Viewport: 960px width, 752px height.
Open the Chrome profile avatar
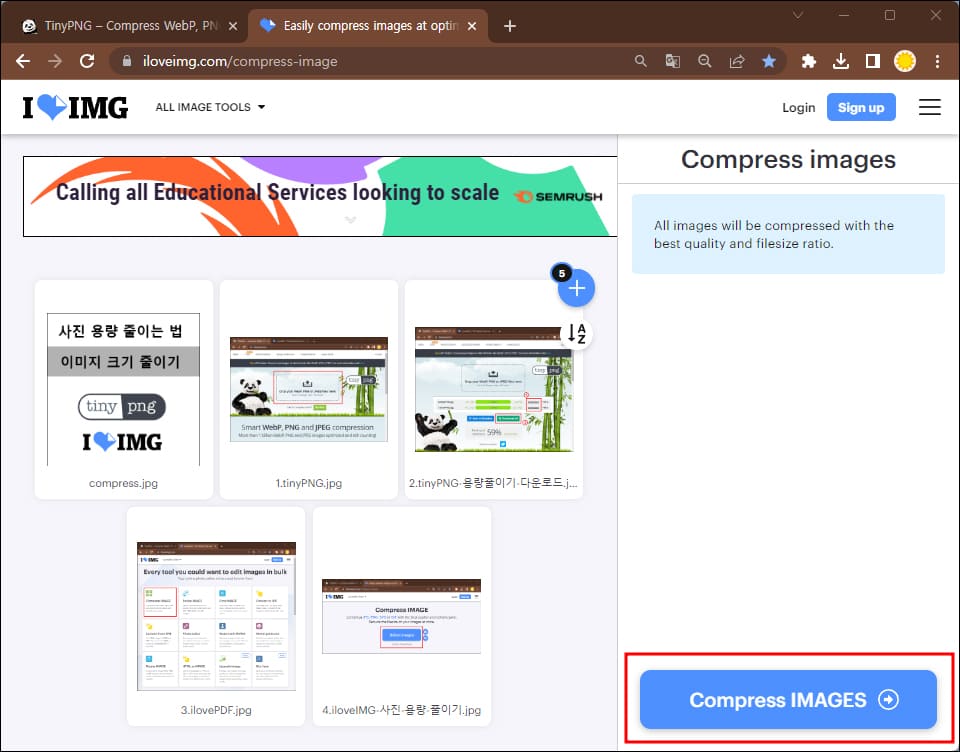point(905,61)
